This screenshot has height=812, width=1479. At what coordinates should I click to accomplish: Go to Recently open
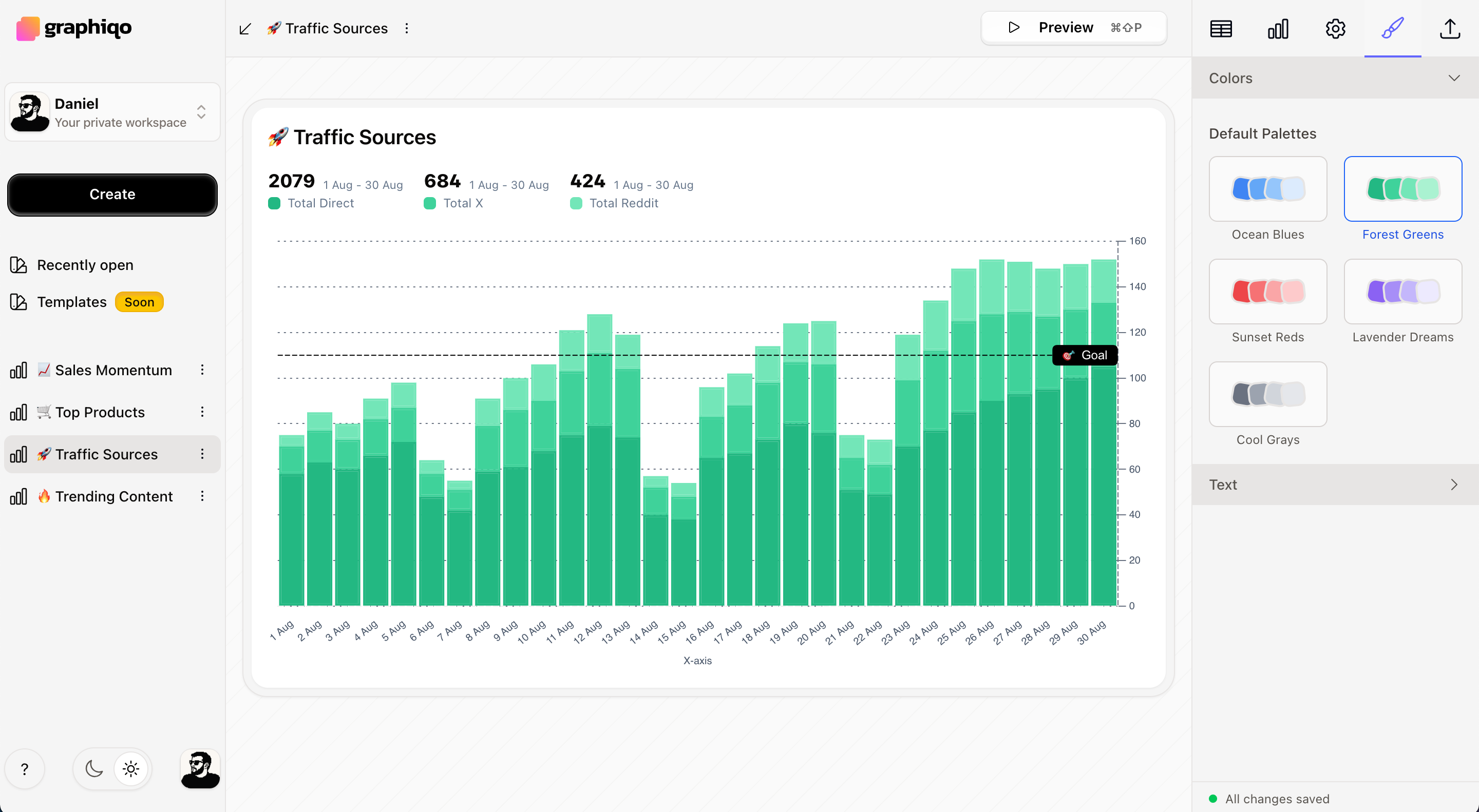[85, 265]
